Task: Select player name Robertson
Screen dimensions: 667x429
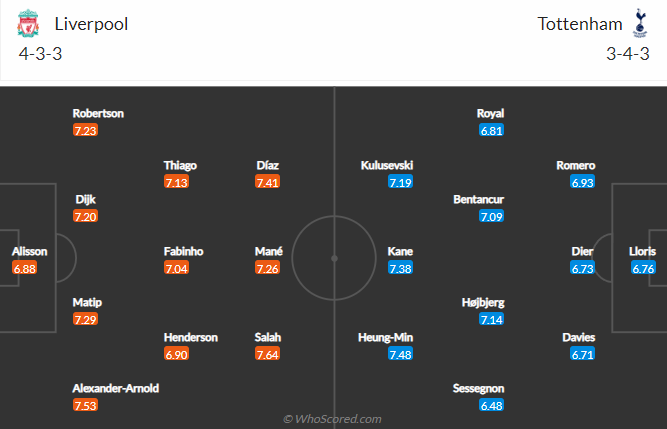Action: [x=98, y=114]
